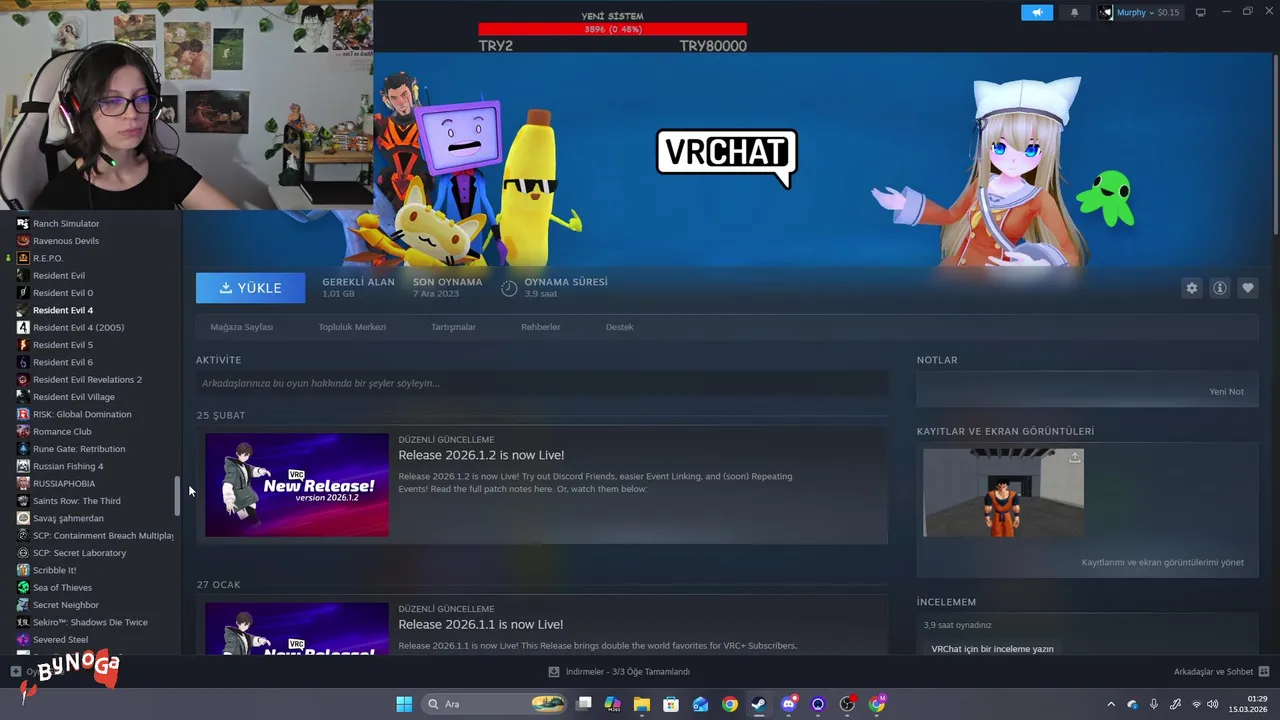Screen dimensions: 1280x720
Task: Select Ravenous Devils in library list
Action: tap(66, 241)
